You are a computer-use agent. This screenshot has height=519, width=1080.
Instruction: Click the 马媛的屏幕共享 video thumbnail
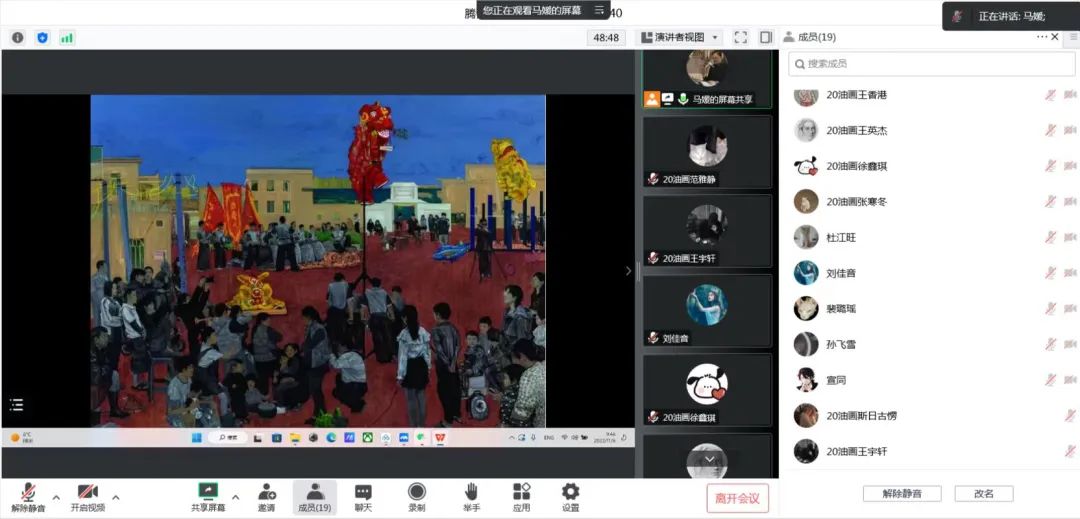(707, 78)
